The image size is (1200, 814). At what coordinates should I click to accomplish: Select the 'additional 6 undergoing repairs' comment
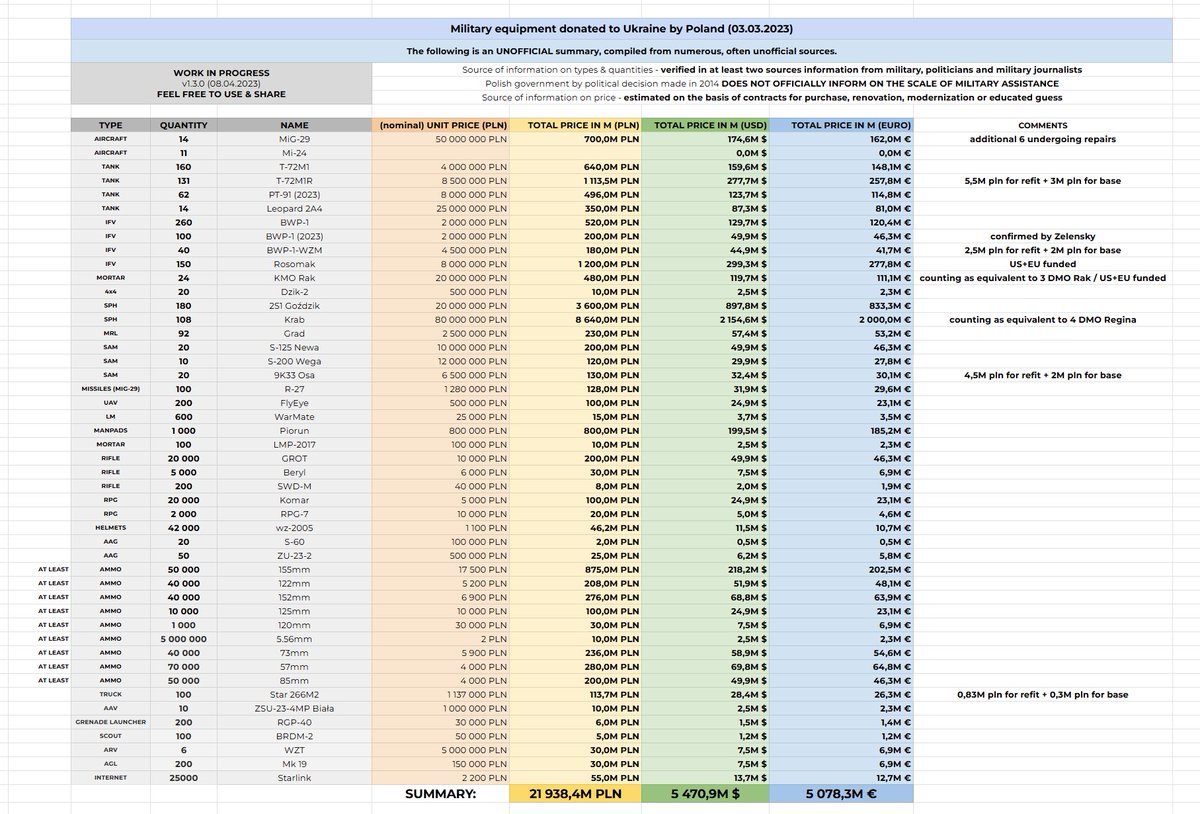(x=1042, y=139)
